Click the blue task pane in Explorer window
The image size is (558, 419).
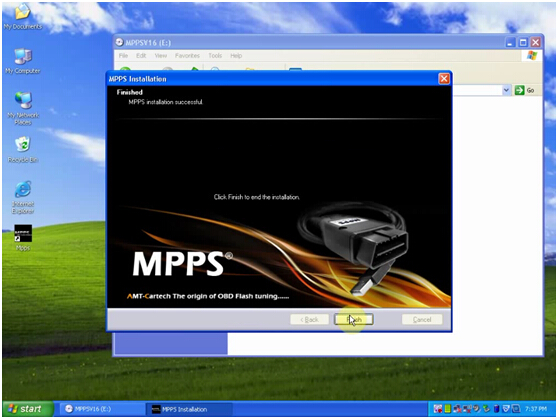tap(171, 343)
